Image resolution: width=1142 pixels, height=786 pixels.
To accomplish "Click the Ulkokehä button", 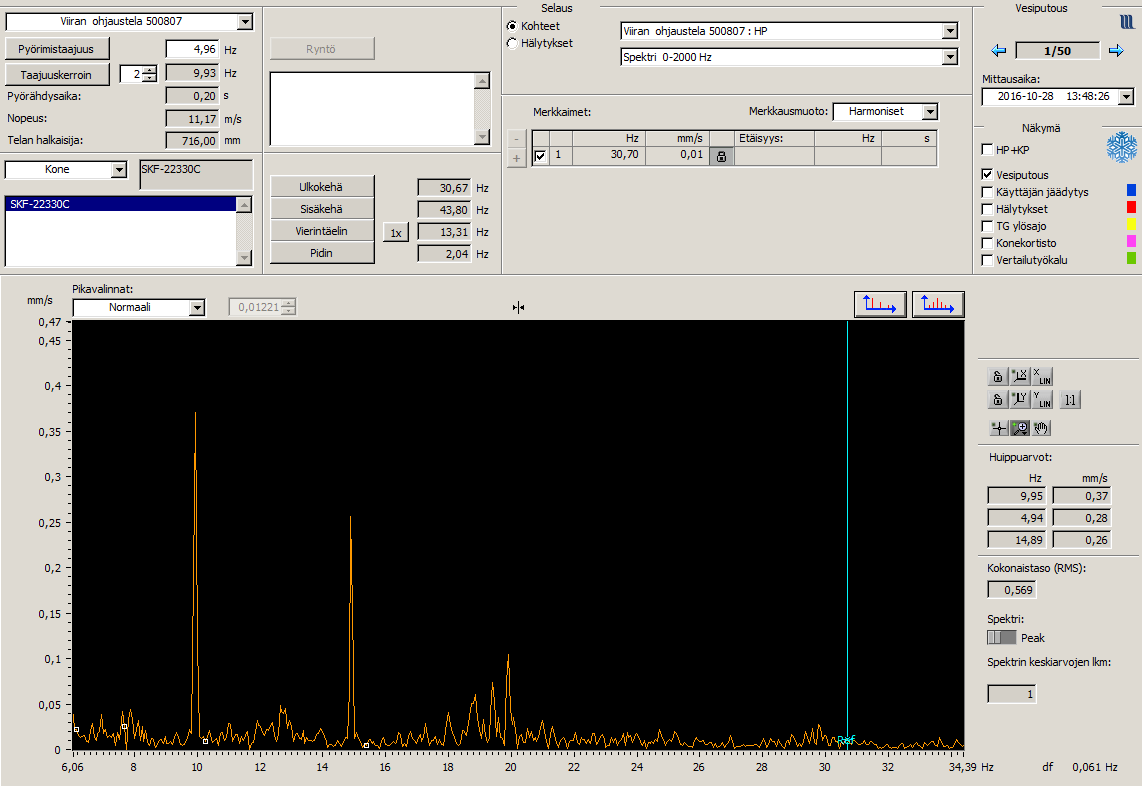I will click(322, 187).
